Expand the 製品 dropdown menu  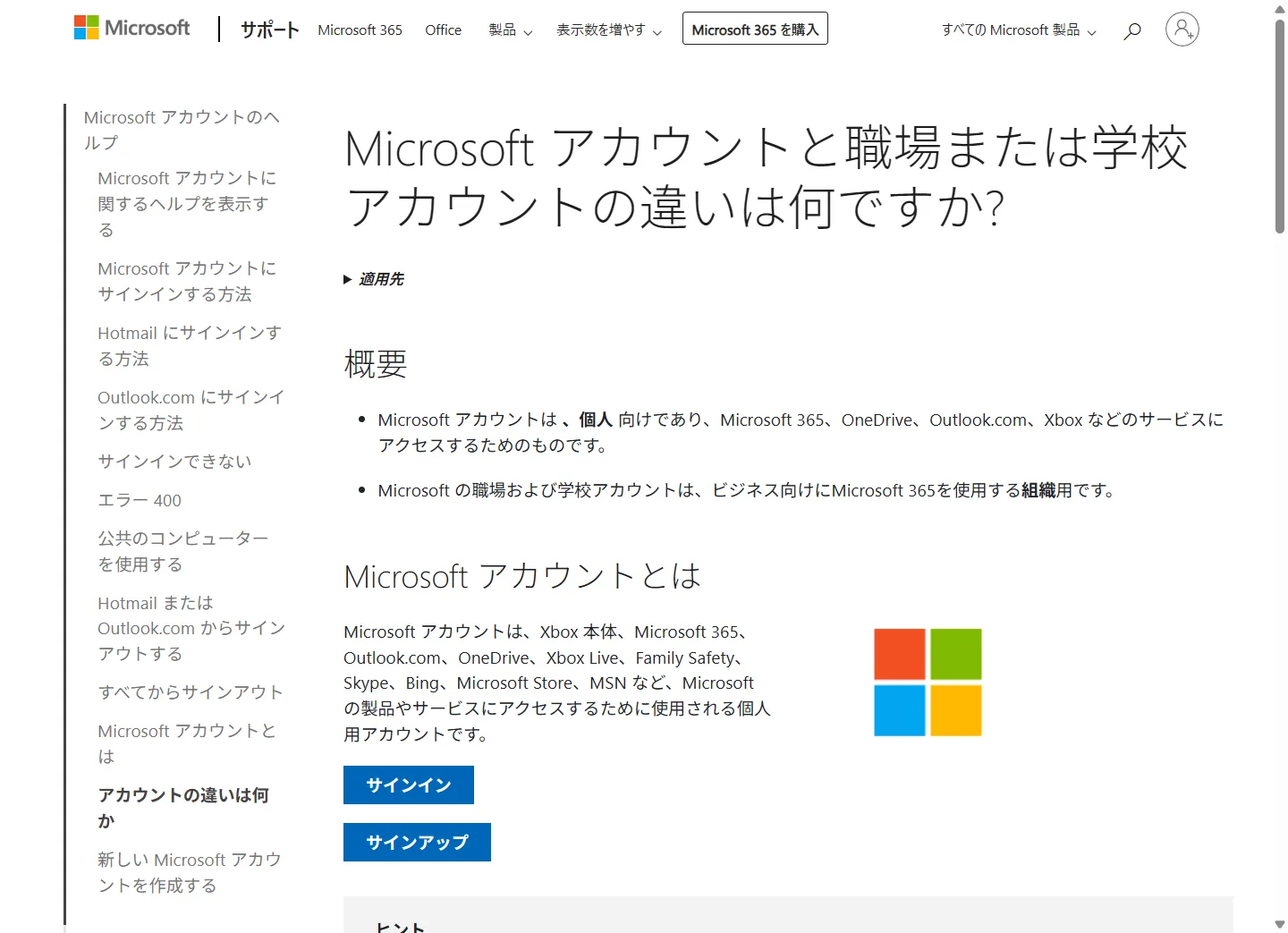(510, 30)
